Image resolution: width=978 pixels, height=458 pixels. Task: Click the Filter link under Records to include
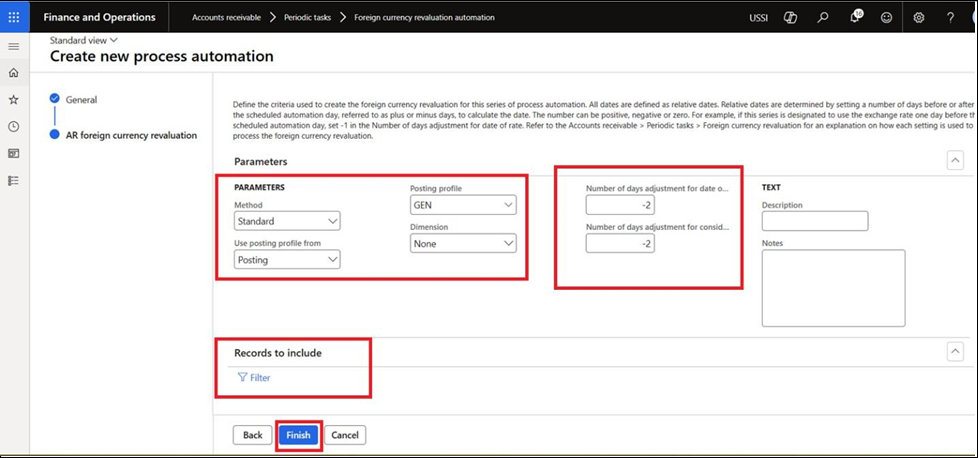pos(254,378)
